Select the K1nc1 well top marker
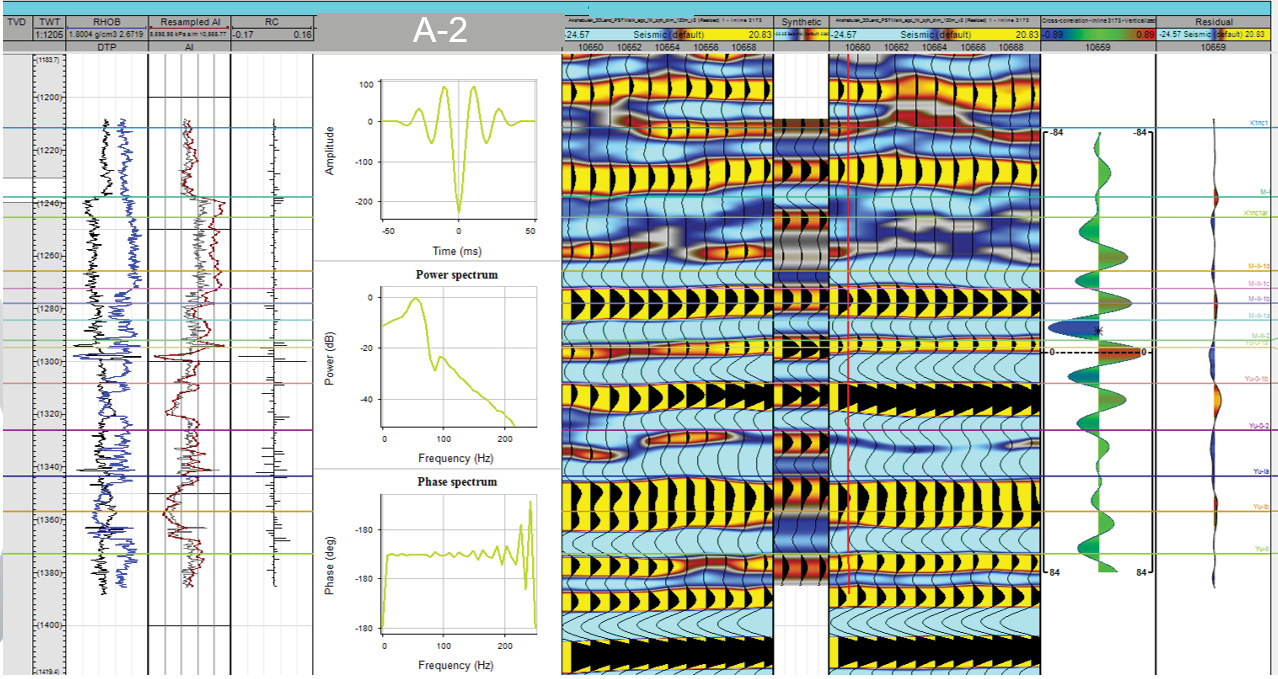 pyautogui.click(x=1258, y=122)
